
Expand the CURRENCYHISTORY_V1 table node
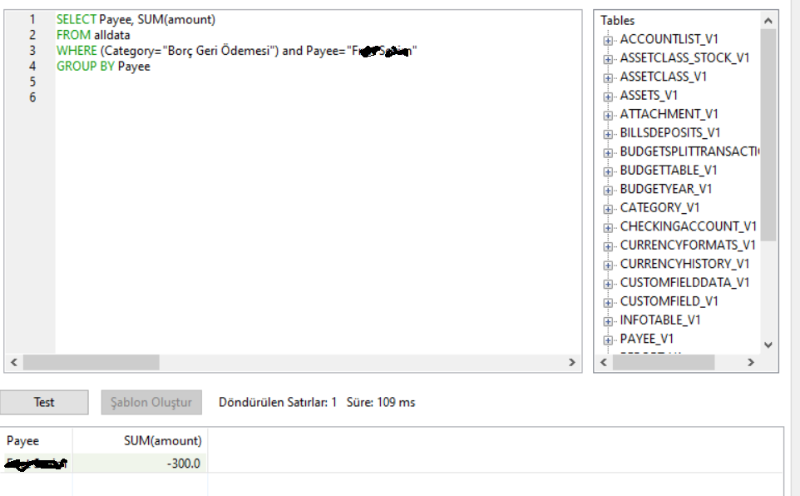(608, 265)
